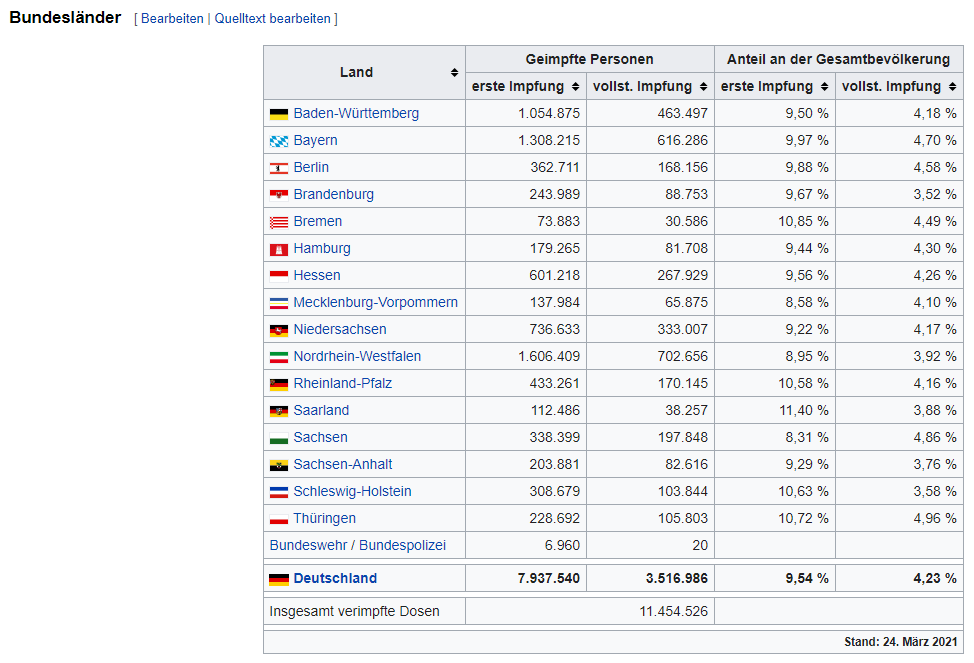Sort by erste Impfung under Anteil an Gesamtbevölkerung

pyautogui.click(x=823, y=87)
